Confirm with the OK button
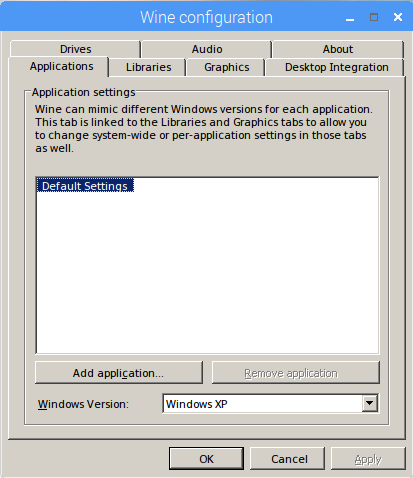This screenshot has height=478, width=413. pos(206,459)
